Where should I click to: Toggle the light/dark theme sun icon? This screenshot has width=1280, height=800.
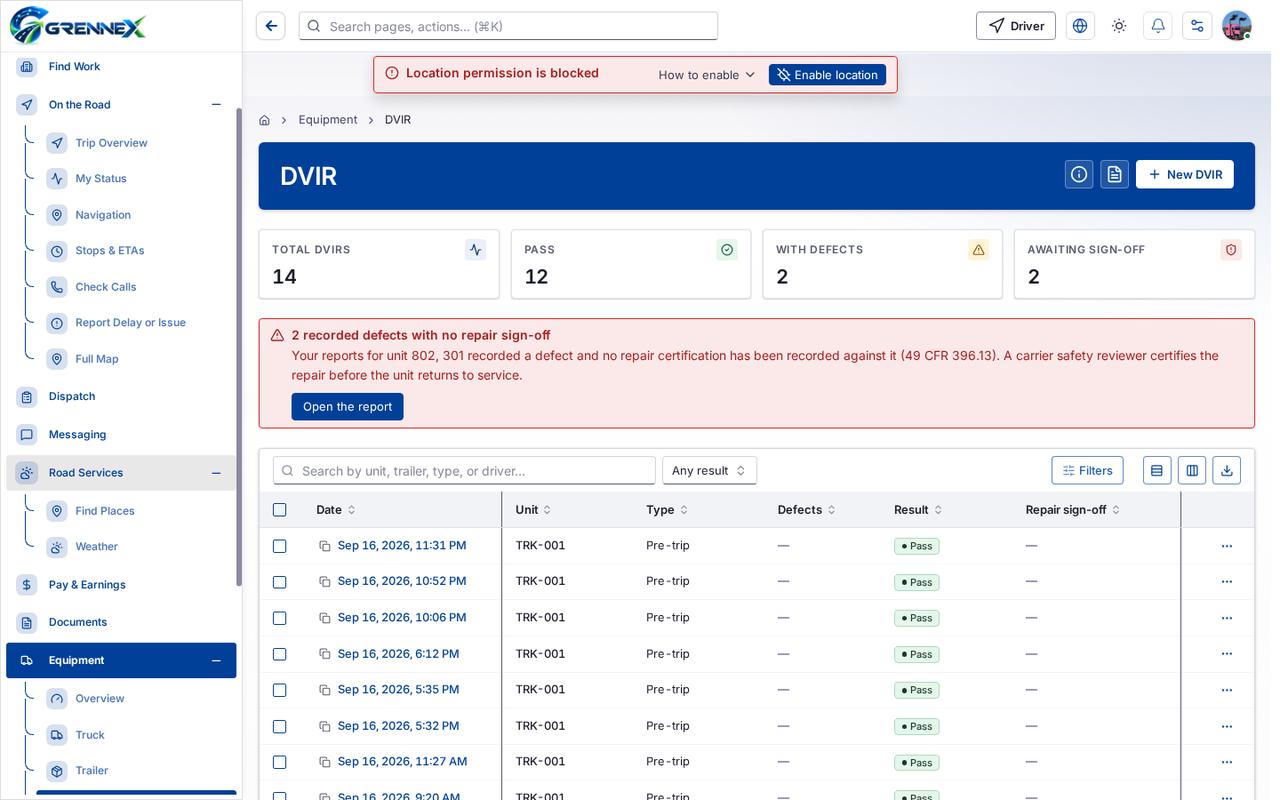[1119, 26]
